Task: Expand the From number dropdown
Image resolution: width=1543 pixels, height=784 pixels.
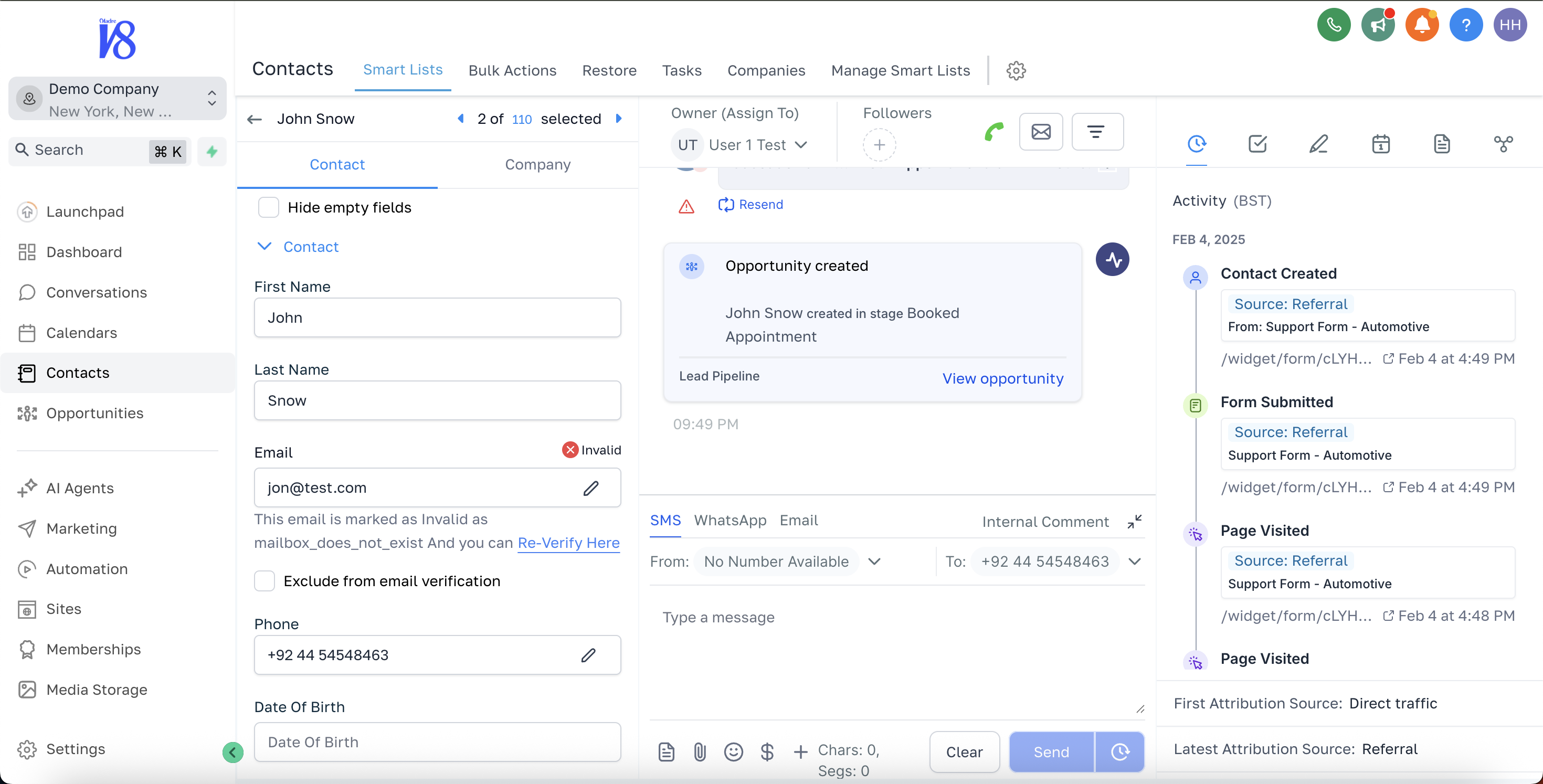Action: (x=874, y=561)
